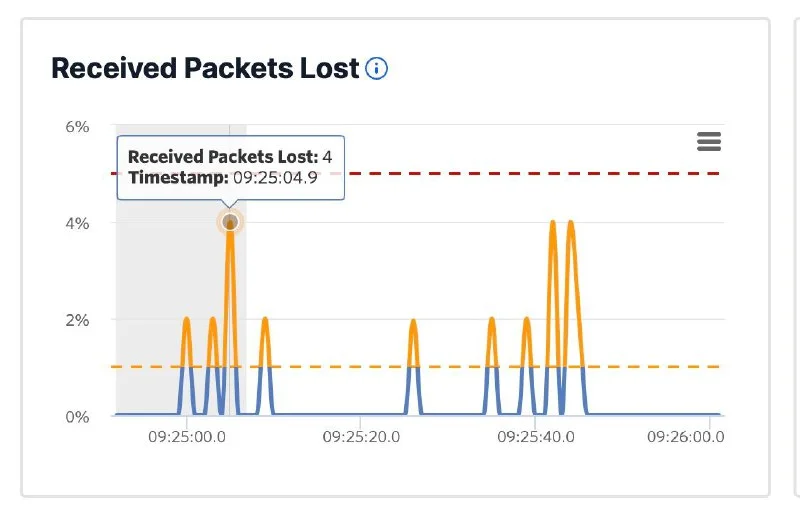Click the 2% y-axis label
Viewport: 800px width, 512px height.
pyautogui.click(x=77, y=320)
